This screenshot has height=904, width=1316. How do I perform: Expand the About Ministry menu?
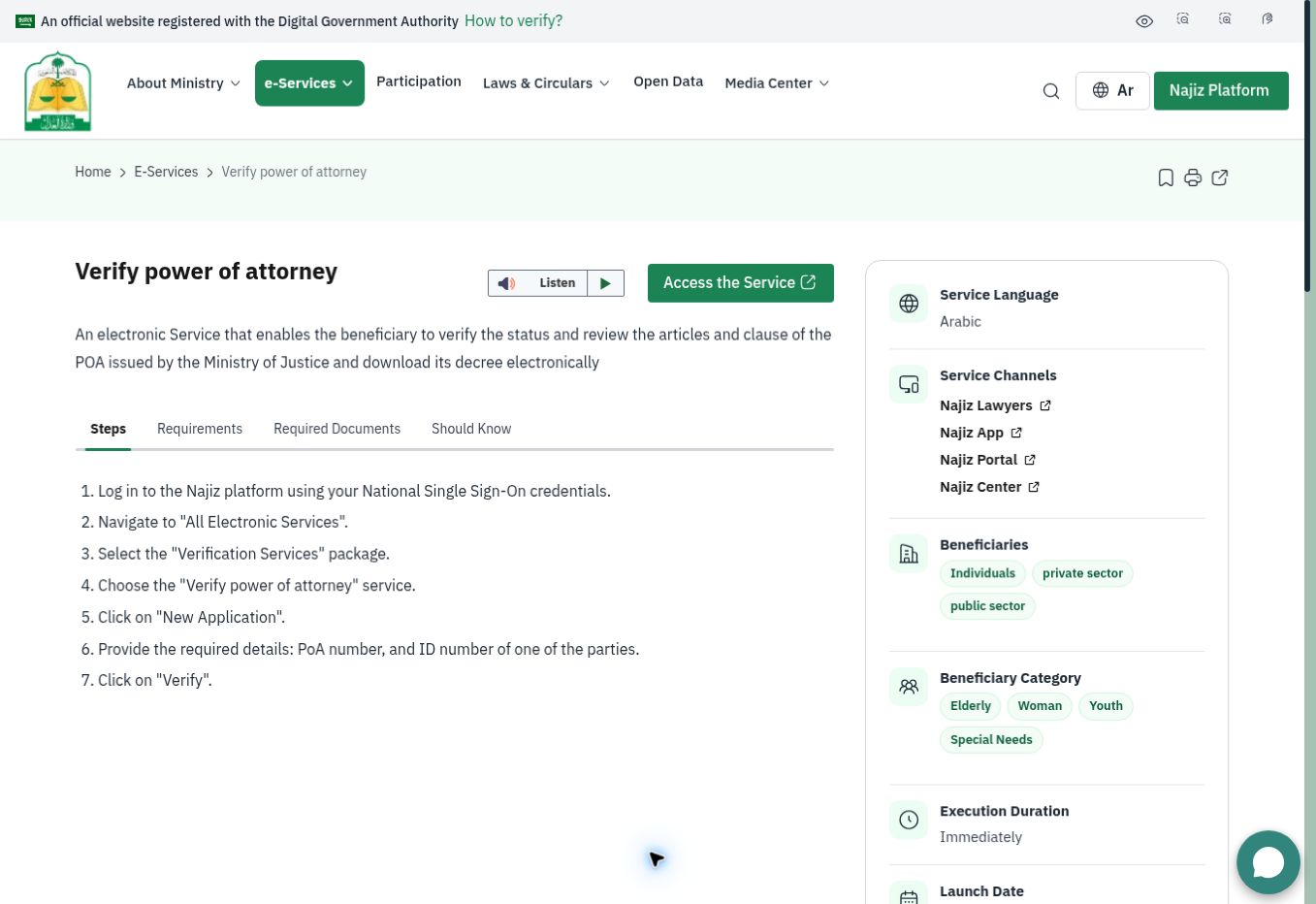click(x=183, y=83)
